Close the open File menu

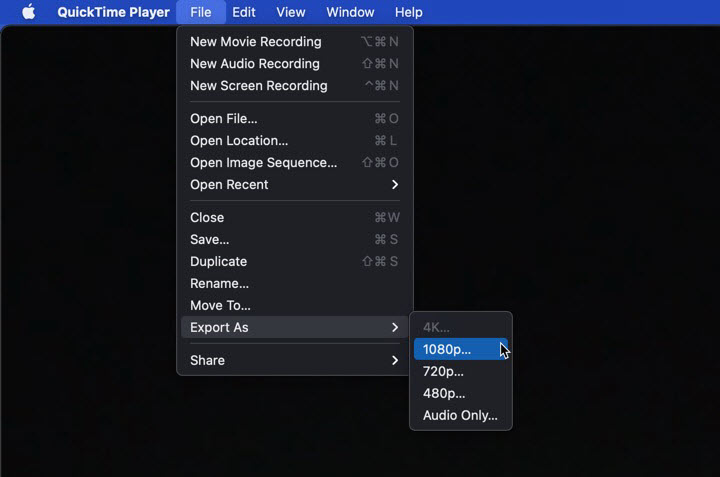pos(201,12)
